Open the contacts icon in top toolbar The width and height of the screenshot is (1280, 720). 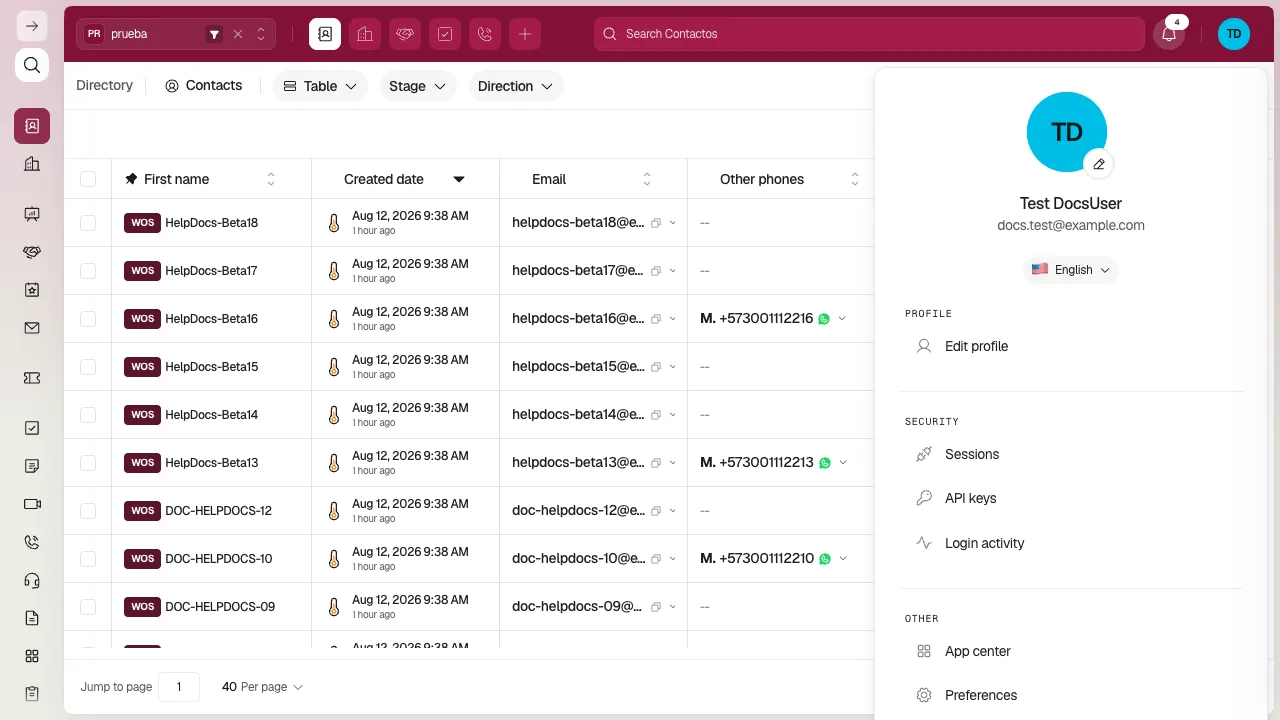(325, 34)
